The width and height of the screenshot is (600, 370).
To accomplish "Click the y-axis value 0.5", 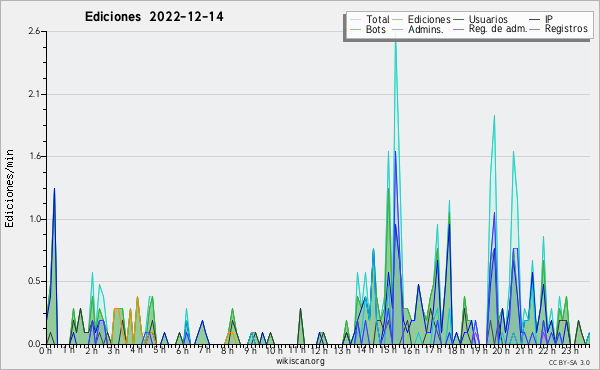I will pyautogui.click(x=34, y=282).
